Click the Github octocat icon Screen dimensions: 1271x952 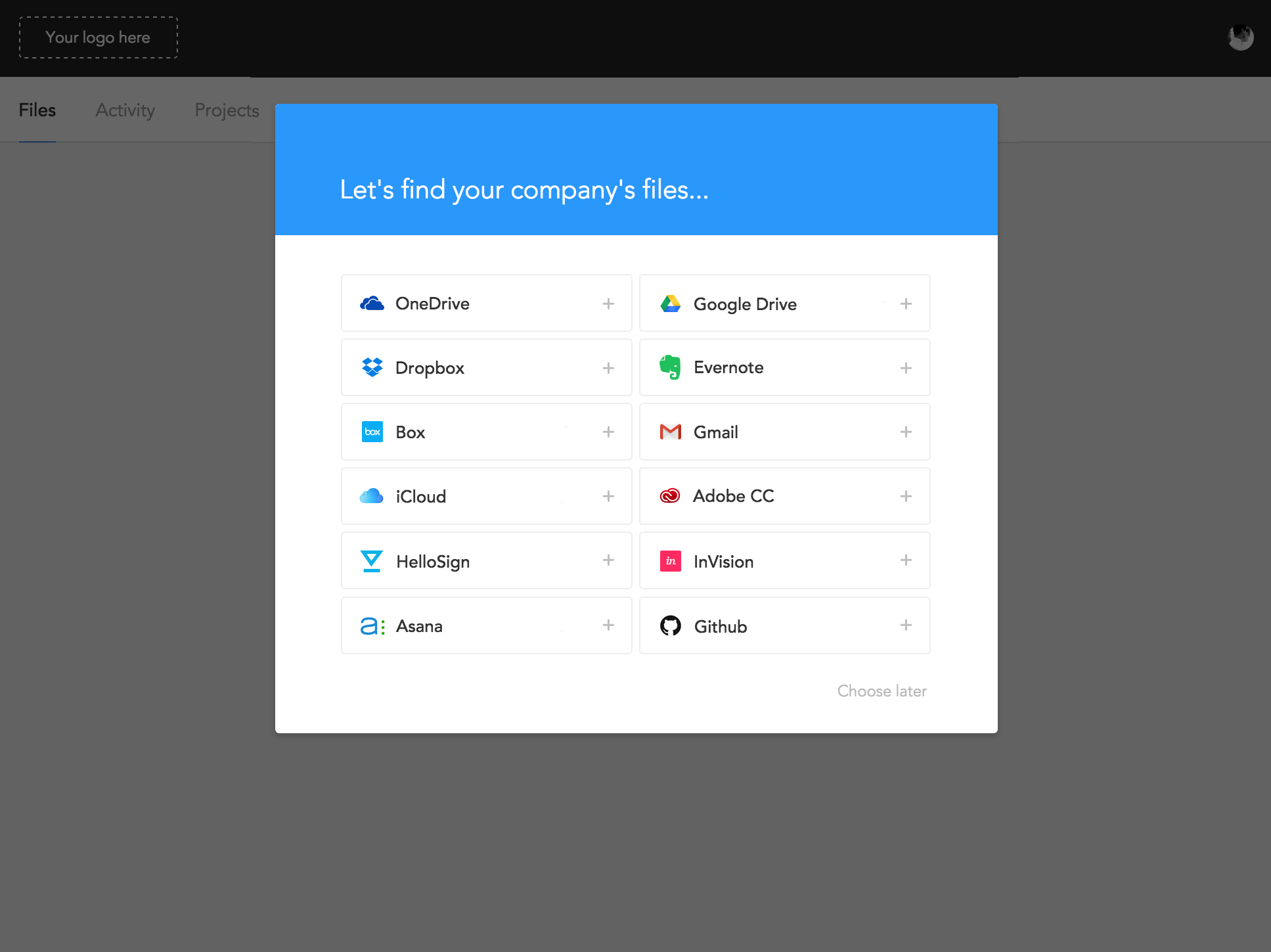tap(670, 625)
